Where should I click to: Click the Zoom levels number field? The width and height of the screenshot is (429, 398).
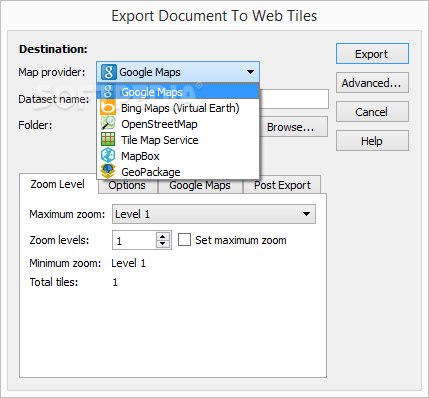click(x=134, y=240)
